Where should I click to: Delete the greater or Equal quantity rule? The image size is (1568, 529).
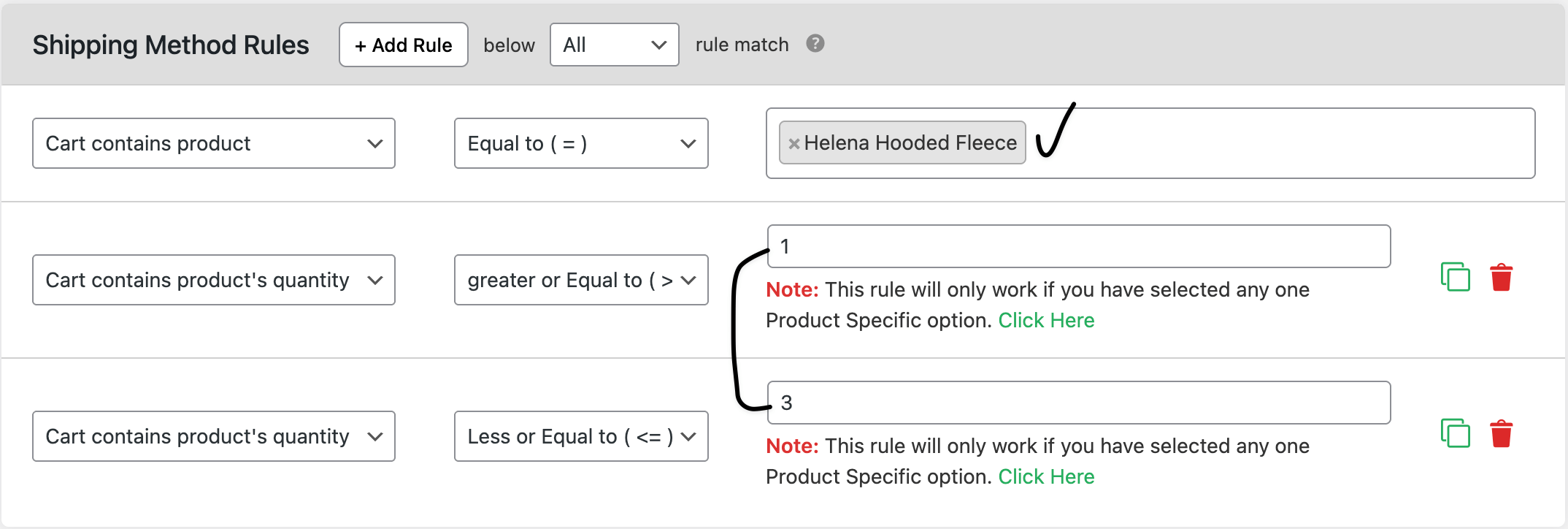[x=1502, y=277]
